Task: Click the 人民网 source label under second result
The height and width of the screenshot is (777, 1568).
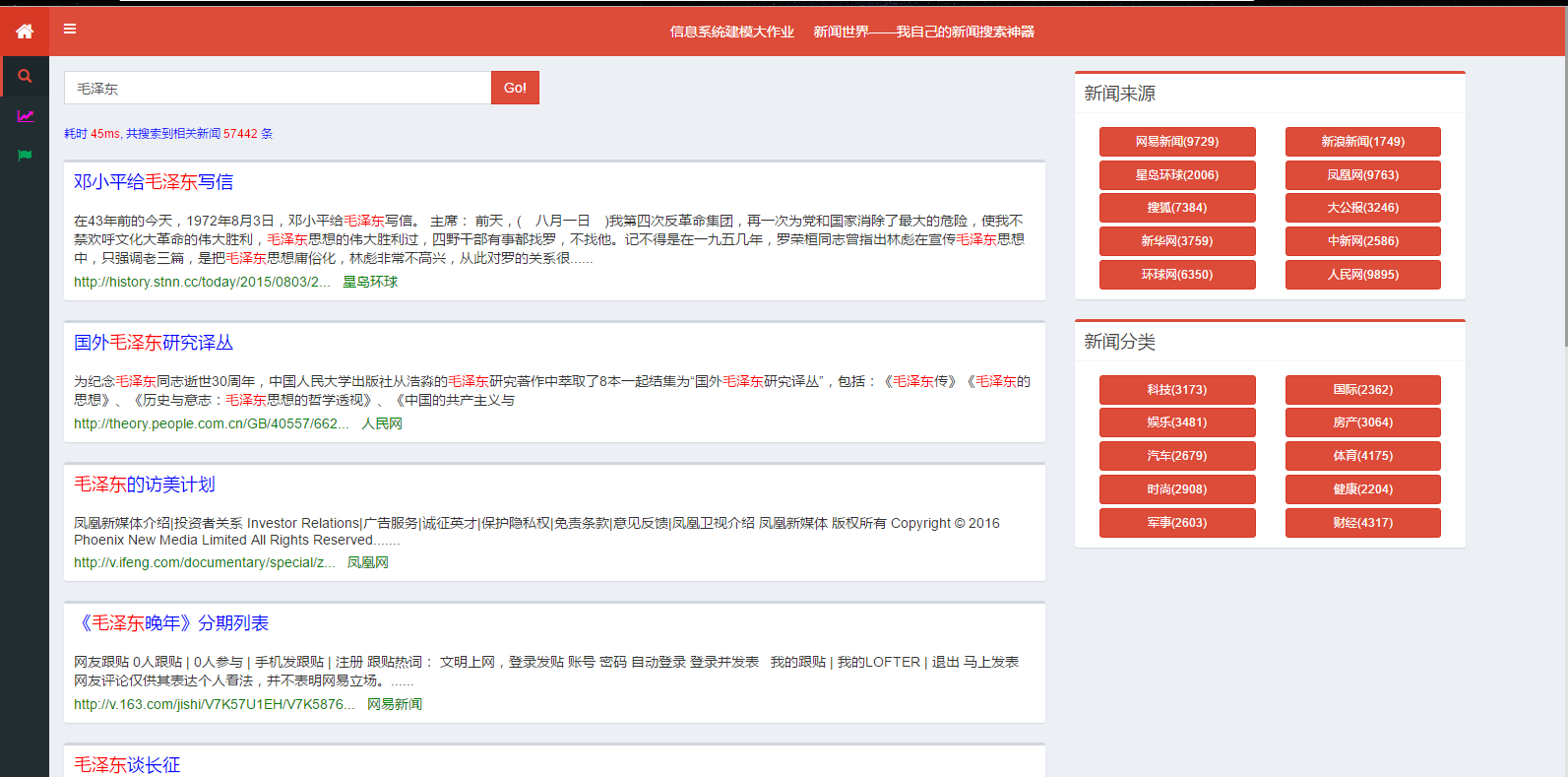Action: pos(382,423)
